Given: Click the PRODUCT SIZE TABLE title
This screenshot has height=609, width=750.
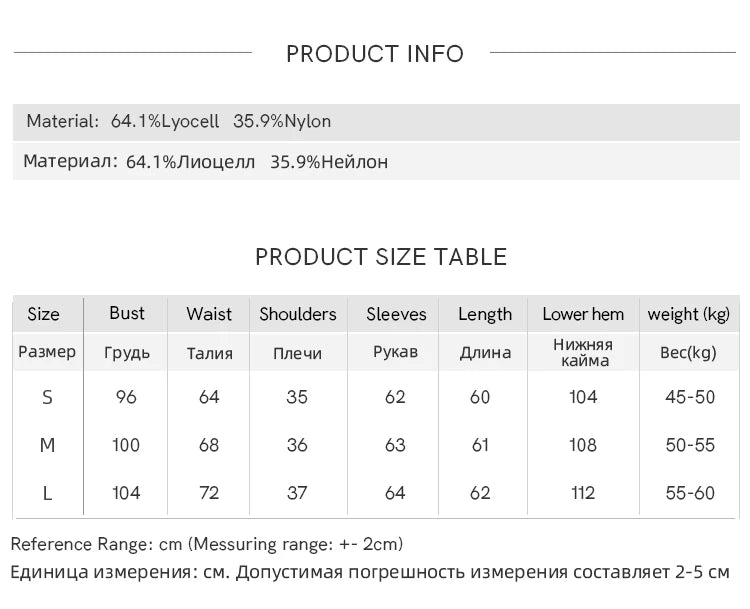Looking at the screenshot, I should (381, 257).
